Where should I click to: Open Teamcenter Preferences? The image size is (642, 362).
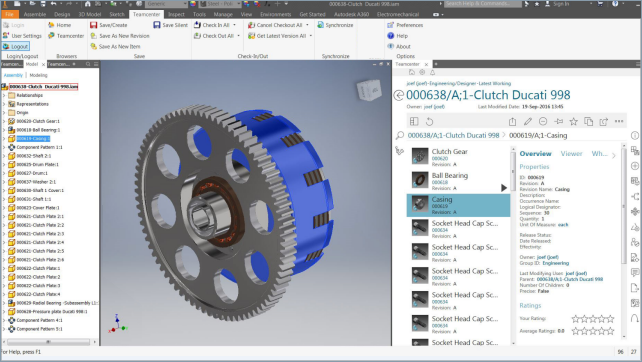(405, 25)
